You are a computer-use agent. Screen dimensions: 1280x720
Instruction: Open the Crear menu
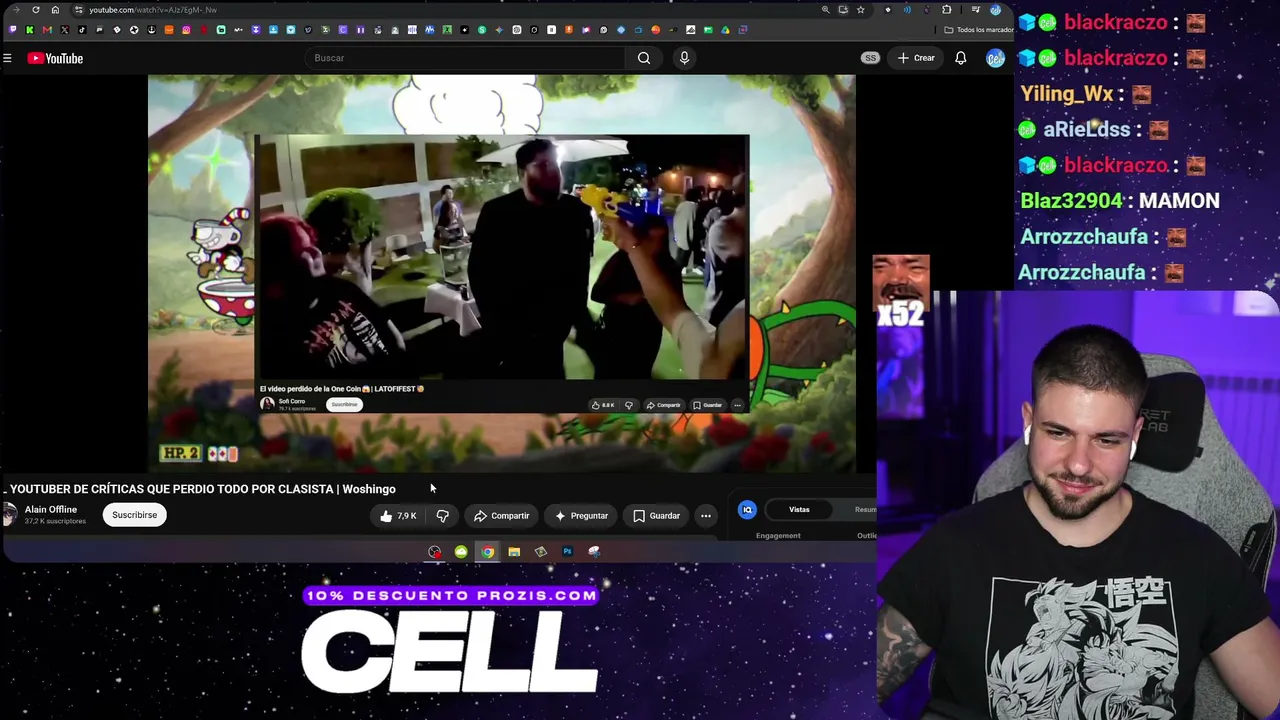[x=916, y=58]
